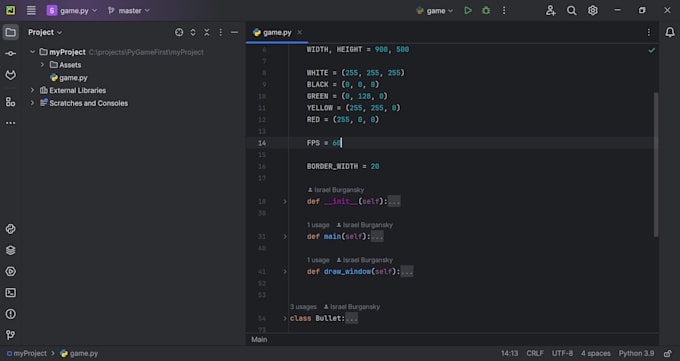The image size is (680, 361).
Task: Open 4 spaces indent settings
Action: coord(596,354)
